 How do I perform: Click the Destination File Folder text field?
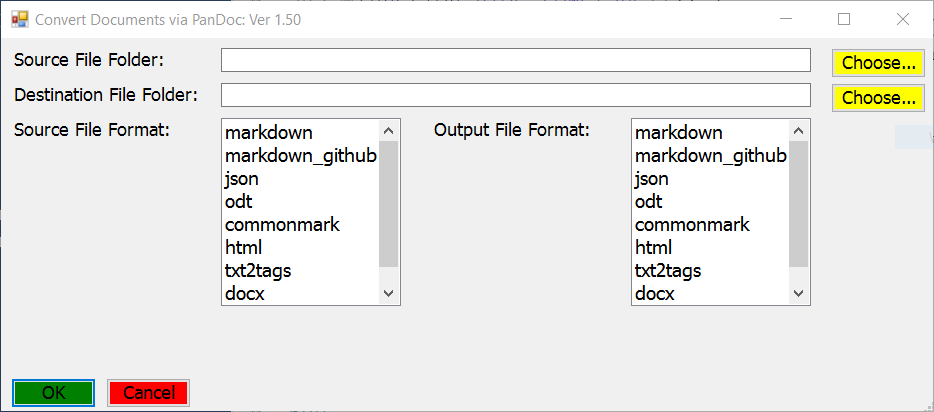pyautogui.click(x=515, y=95)
